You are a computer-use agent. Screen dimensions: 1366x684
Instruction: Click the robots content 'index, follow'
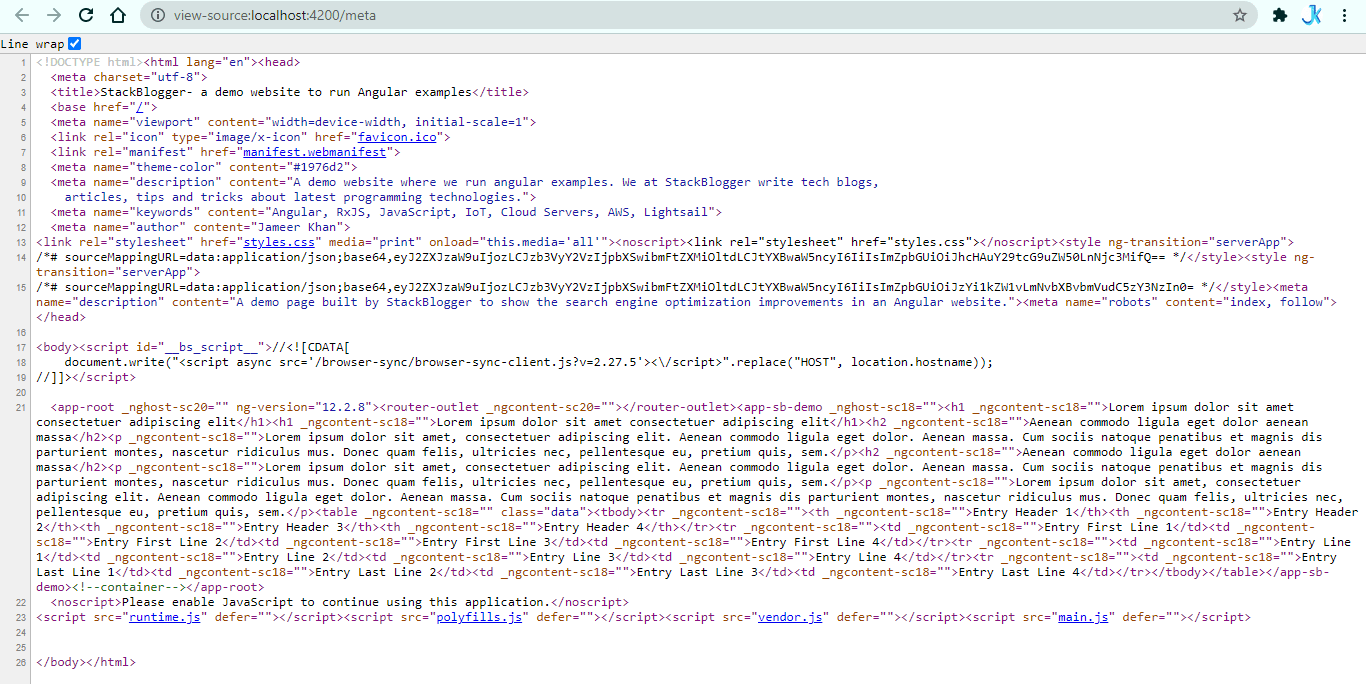pos(1275,302)
